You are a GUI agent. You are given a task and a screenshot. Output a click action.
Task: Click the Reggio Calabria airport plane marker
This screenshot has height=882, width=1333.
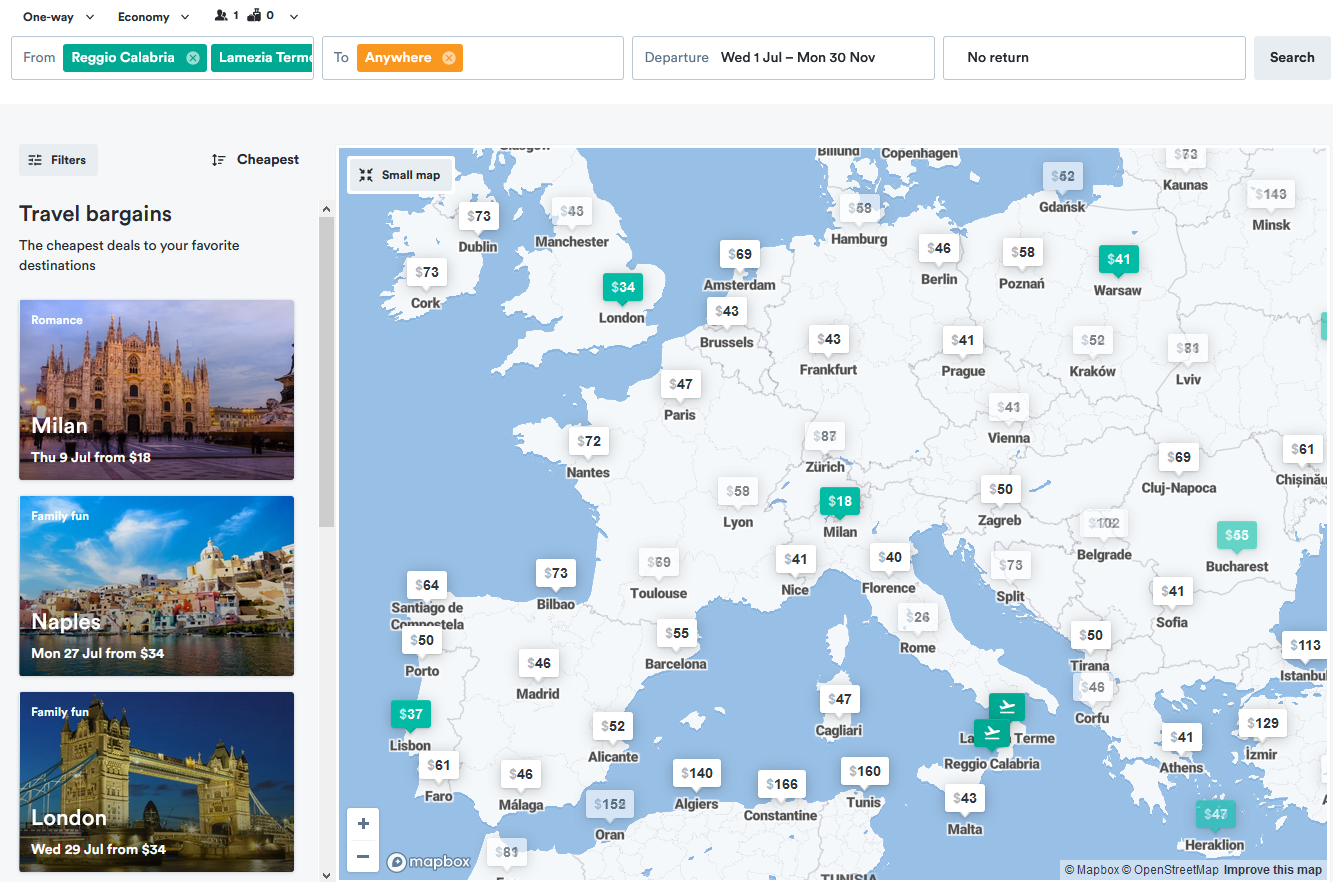pyautogui.click(x=992, y=733)
